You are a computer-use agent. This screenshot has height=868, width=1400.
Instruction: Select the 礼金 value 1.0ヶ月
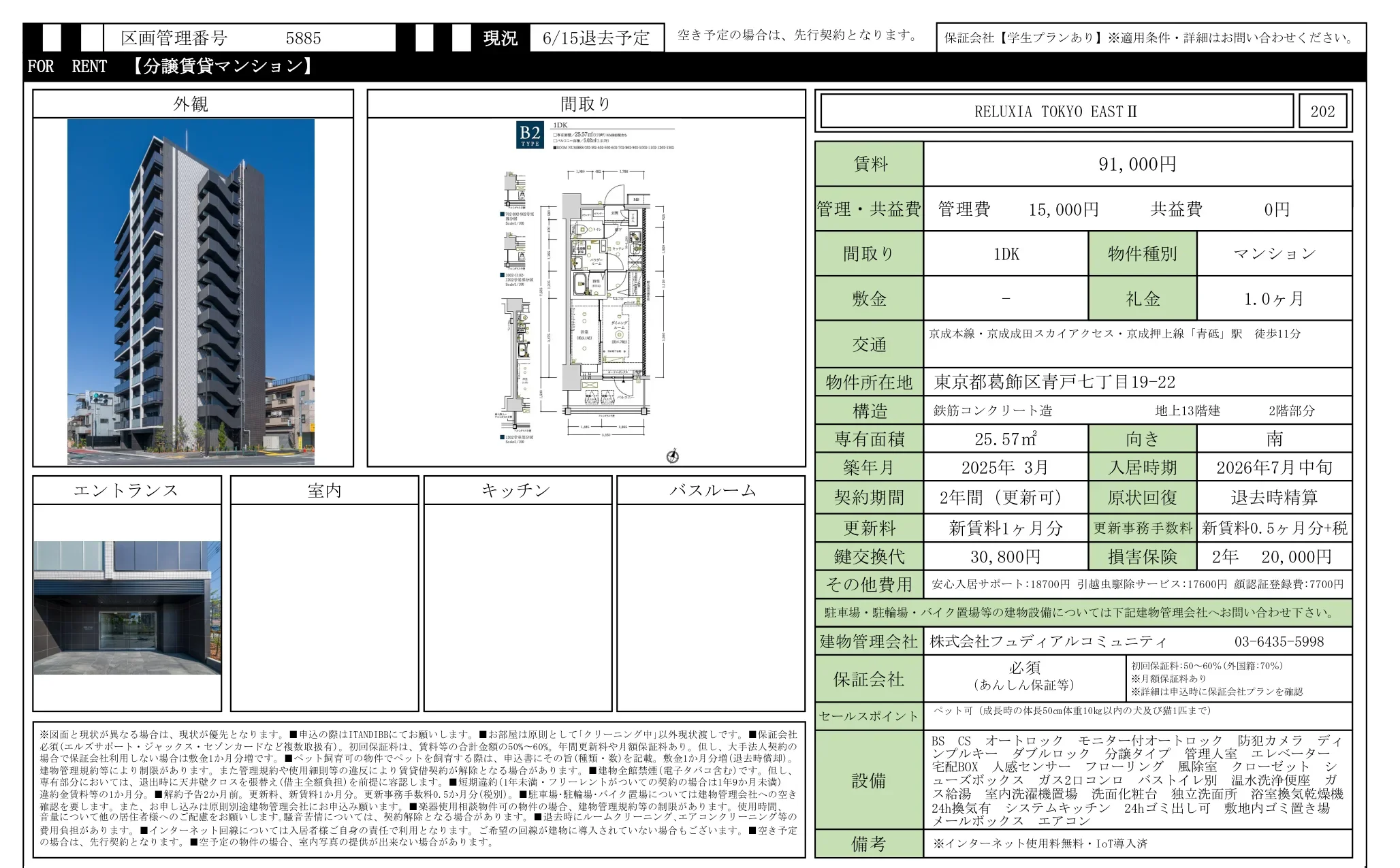[1273, 299]
